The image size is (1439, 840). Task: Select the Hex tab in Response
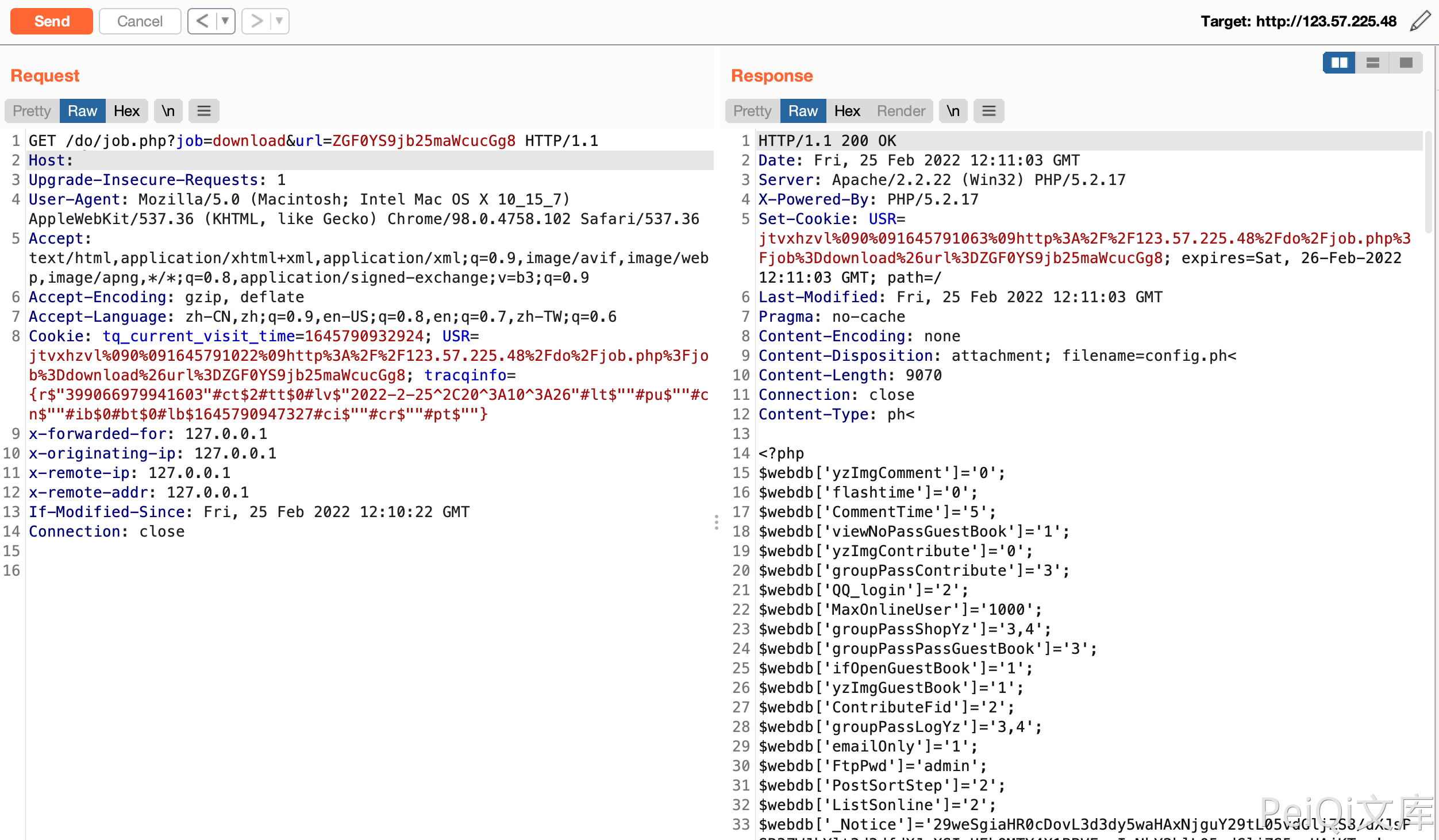click(847, 111)
